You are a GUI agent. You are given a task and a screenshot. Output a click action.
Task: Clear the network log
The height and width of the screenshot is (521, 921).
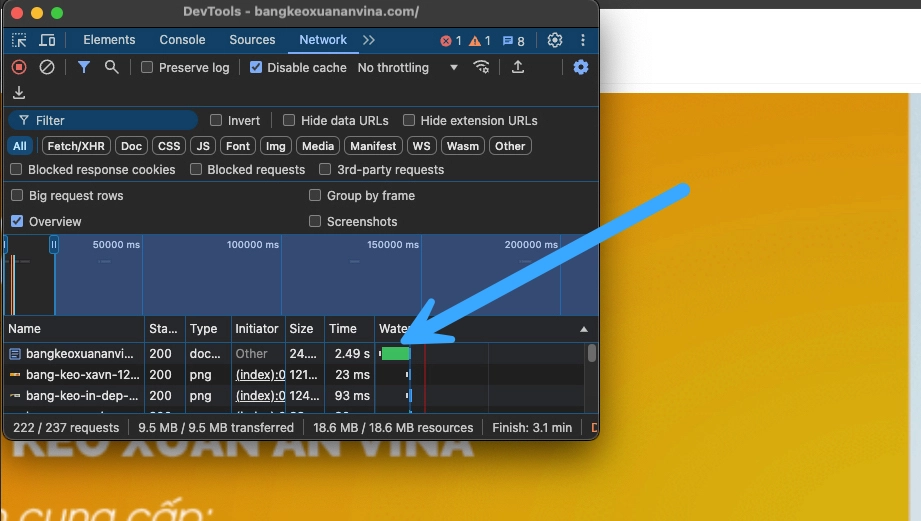pyautogui.click(x=47, y=67)
